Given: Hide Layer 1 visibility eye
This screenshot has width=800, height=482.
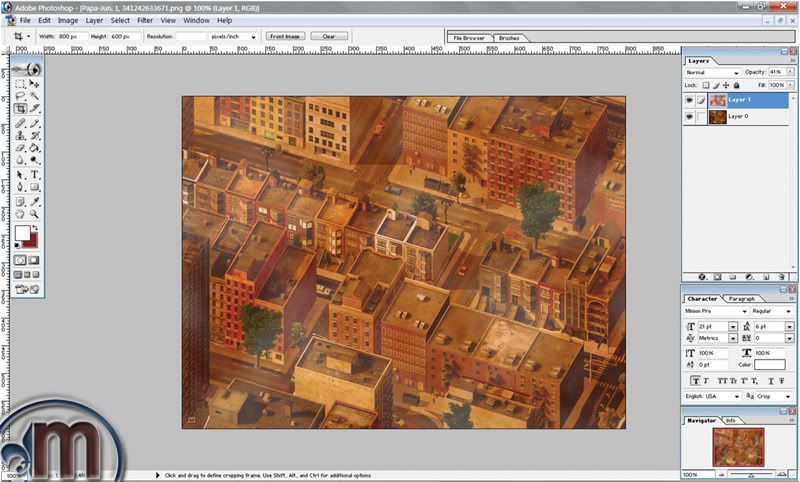Looking at the screenshot, I should point(689,100).
